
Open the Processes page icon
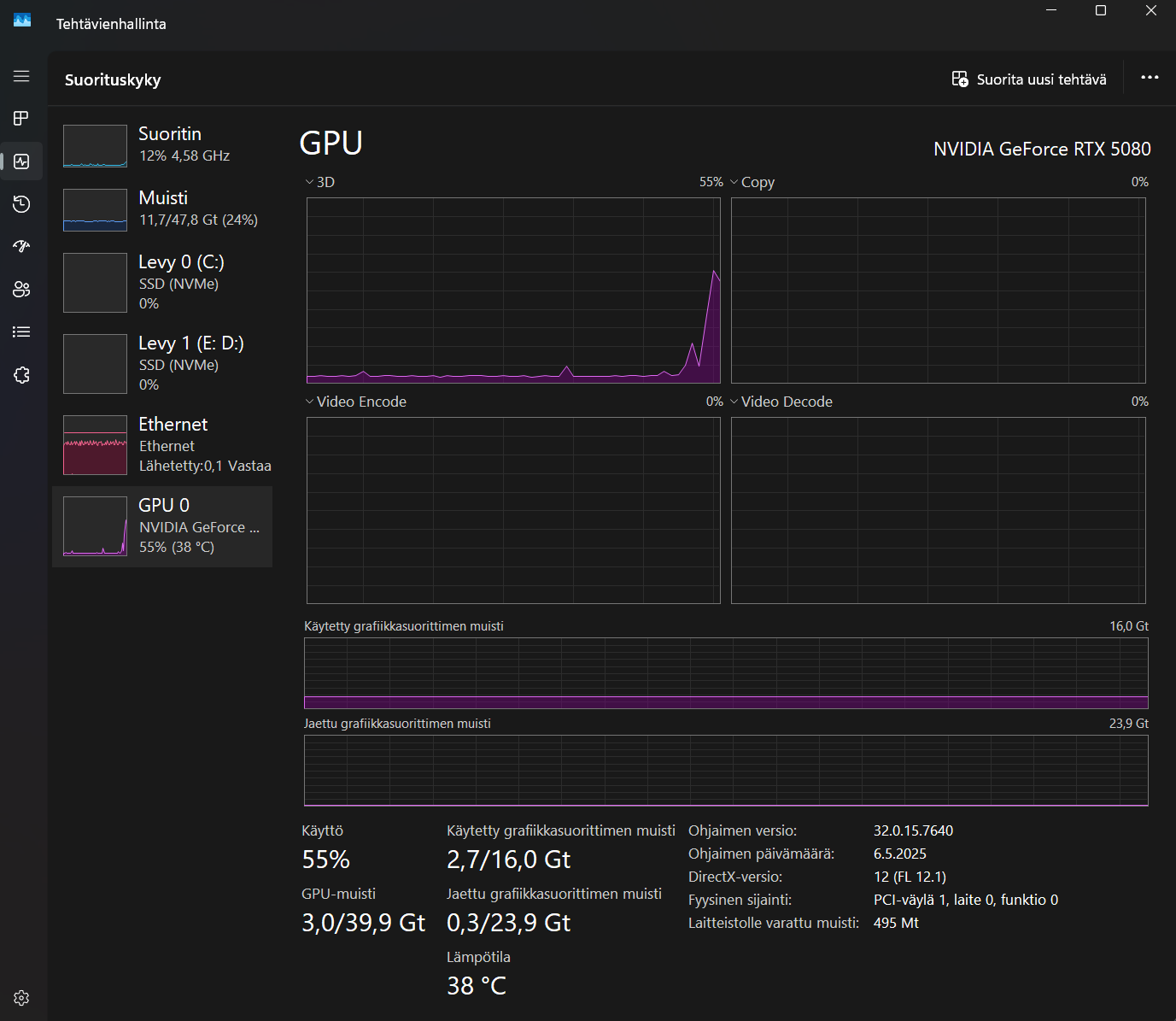[21, 118]
